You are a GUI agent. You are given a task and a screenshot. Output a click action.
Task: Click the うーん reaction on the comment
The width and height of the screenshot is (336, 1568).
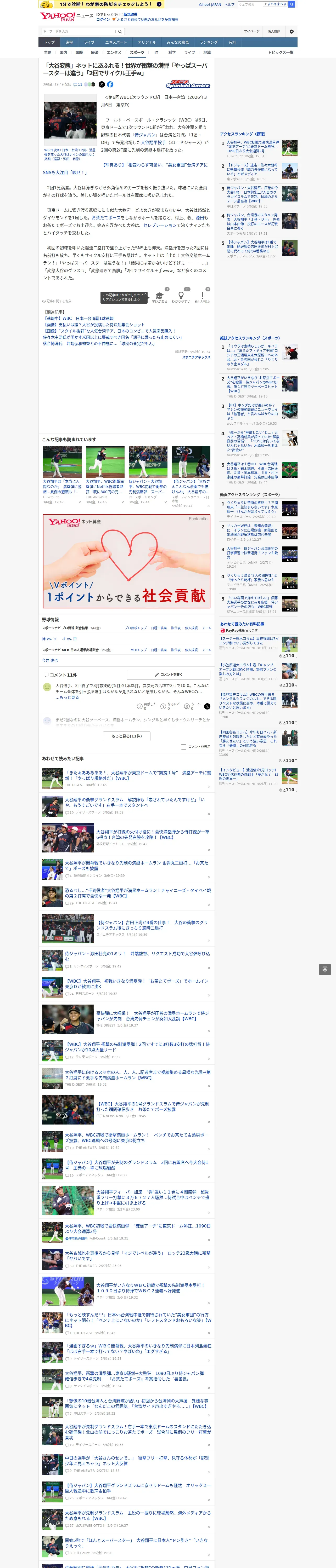tap(193, 706)
